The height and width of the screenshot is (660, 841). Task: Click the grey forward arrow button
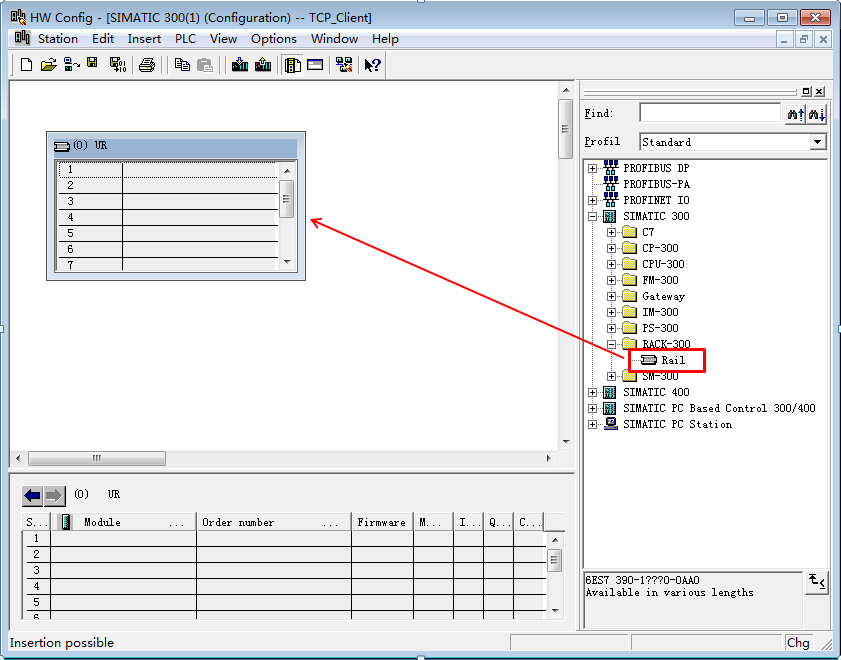point(54,496)
